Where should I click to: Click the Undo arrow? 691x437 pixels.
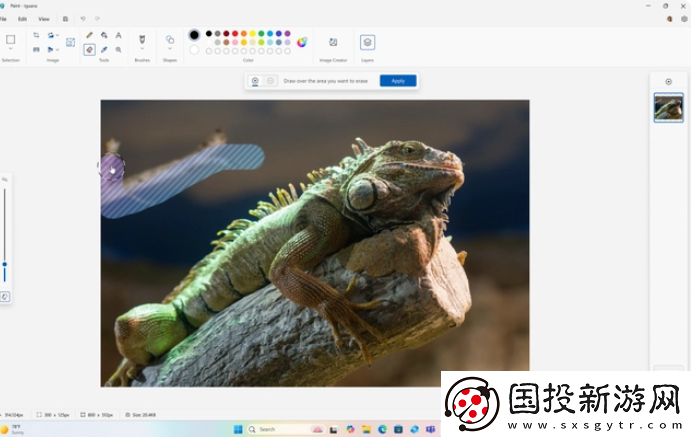83,19
